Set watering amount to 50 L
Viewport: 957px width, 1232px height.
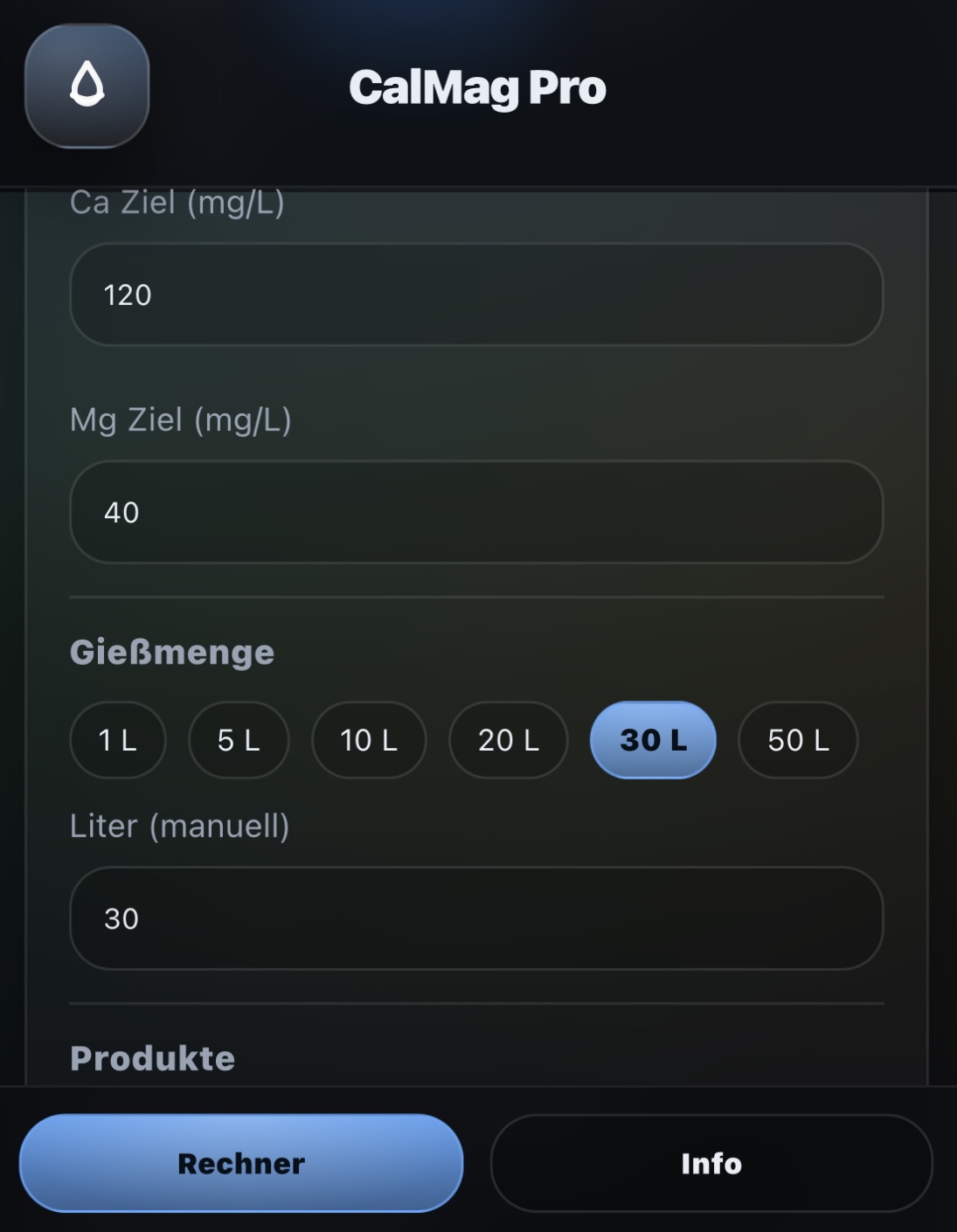point(798,740)
